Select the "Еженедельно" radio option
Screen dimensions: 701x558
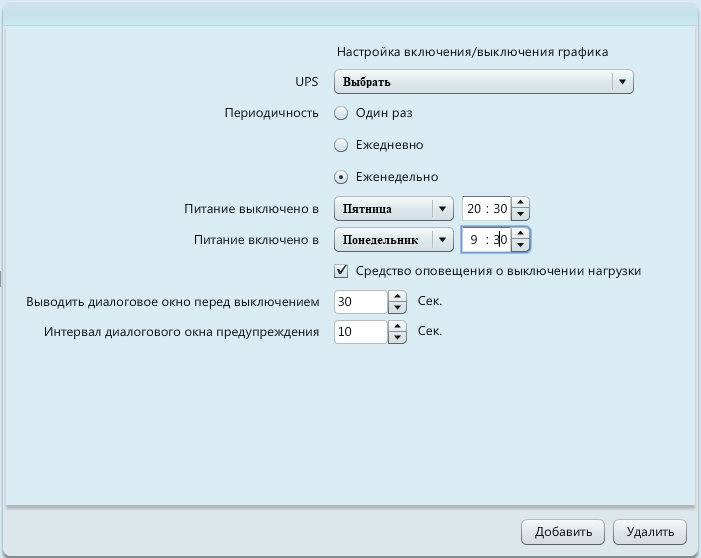(341, 177)
